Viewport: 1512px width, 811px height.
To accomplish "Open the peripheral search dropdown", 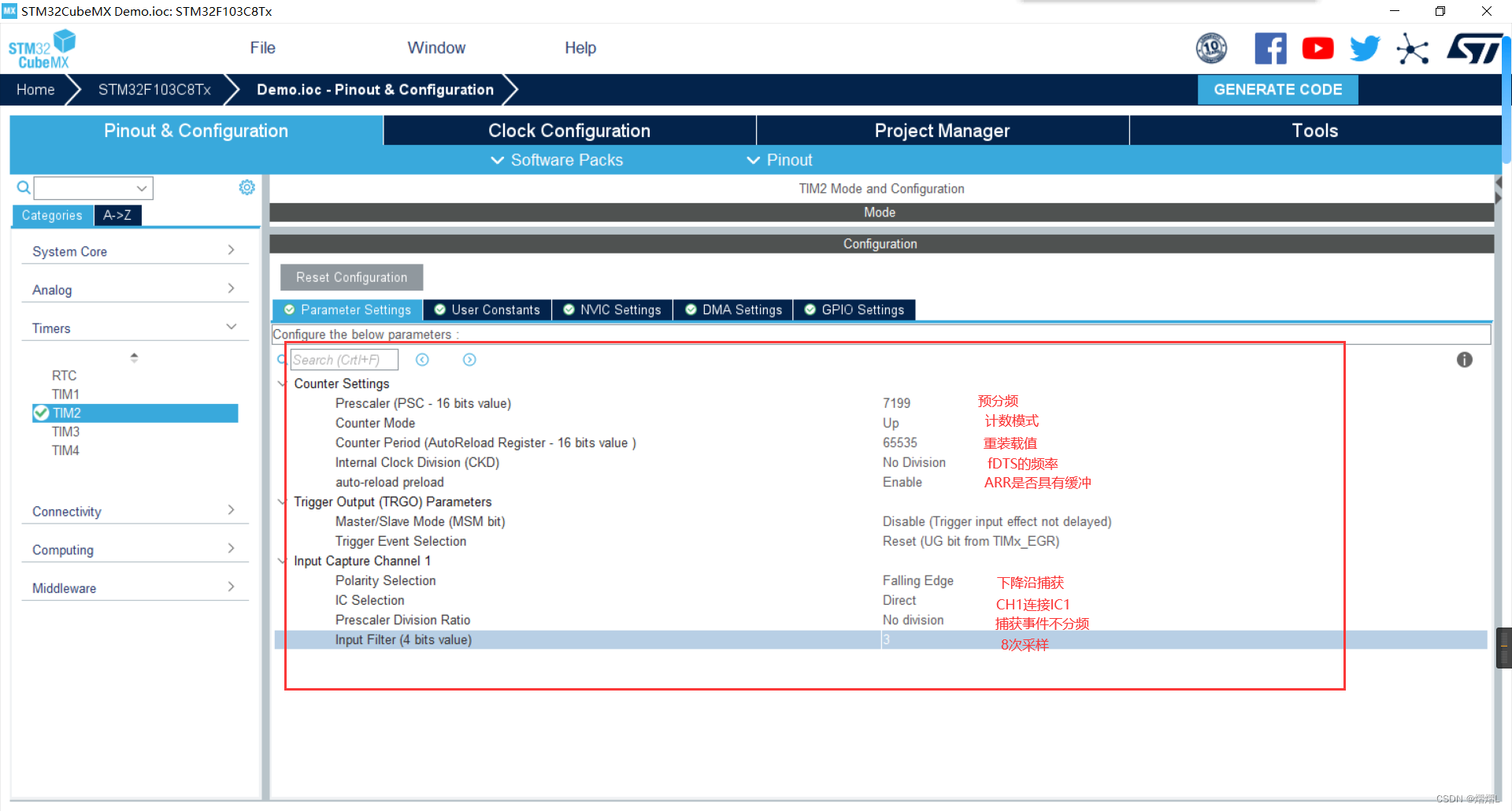I will pyautogui.click(x=142, y=188).
